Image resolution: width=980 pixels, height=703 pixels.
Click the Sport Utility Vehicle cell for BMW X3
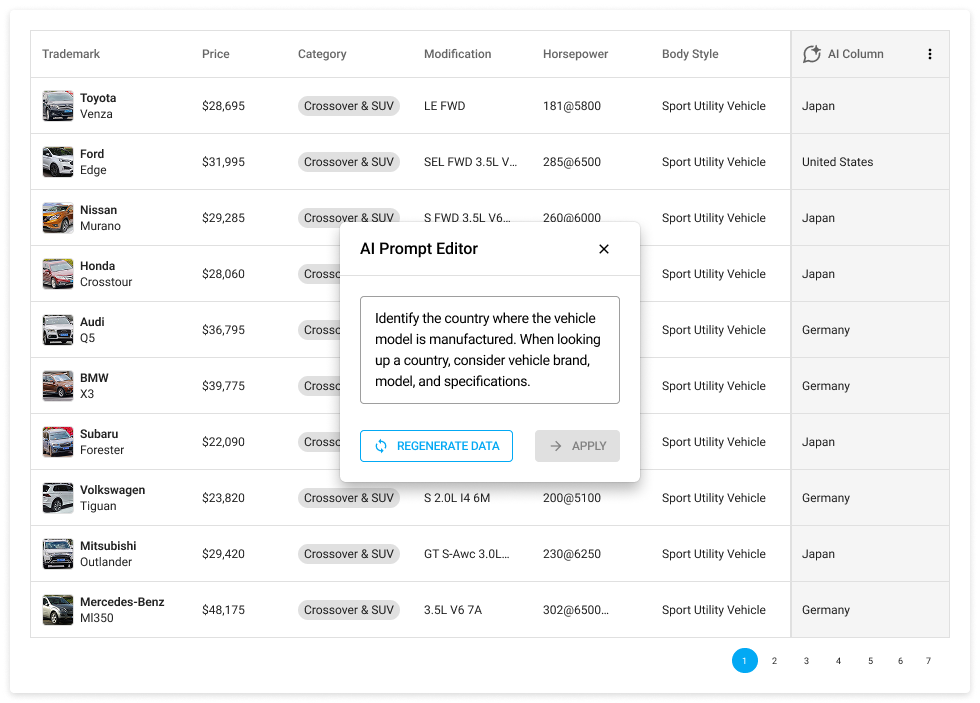(x=714, y=386)
